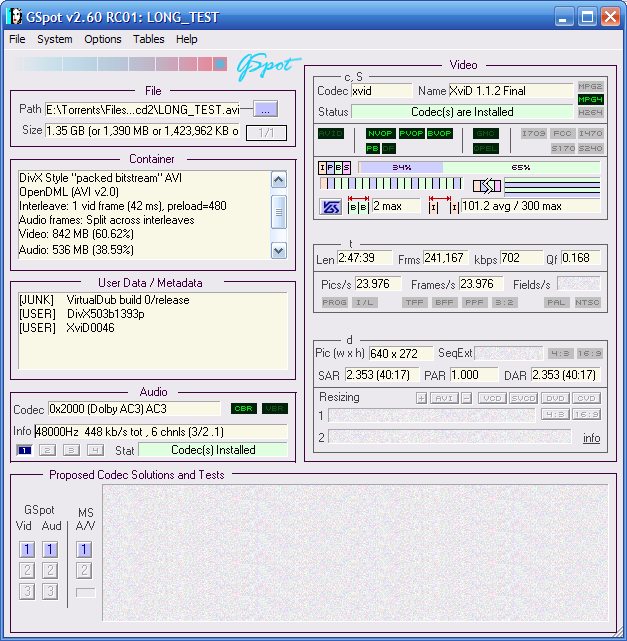
Task: Click the packed bitstream arrow icon
Action: pyautogui.click(x=487, y=186)
